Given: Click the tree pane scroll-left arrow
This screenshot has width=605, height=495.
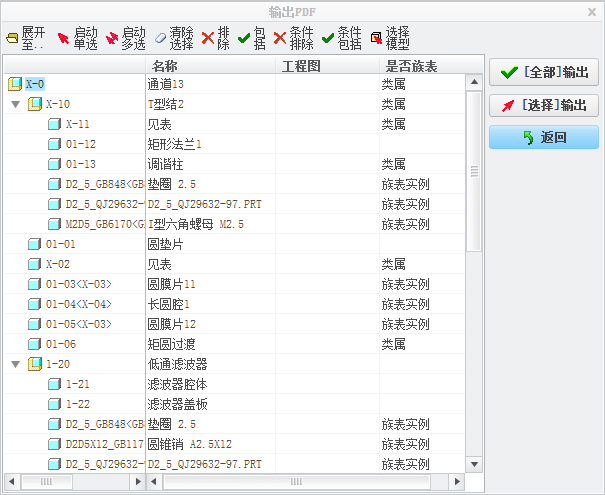Looking at the screenshot, I should pyautogui.click(x=11, y=481).
